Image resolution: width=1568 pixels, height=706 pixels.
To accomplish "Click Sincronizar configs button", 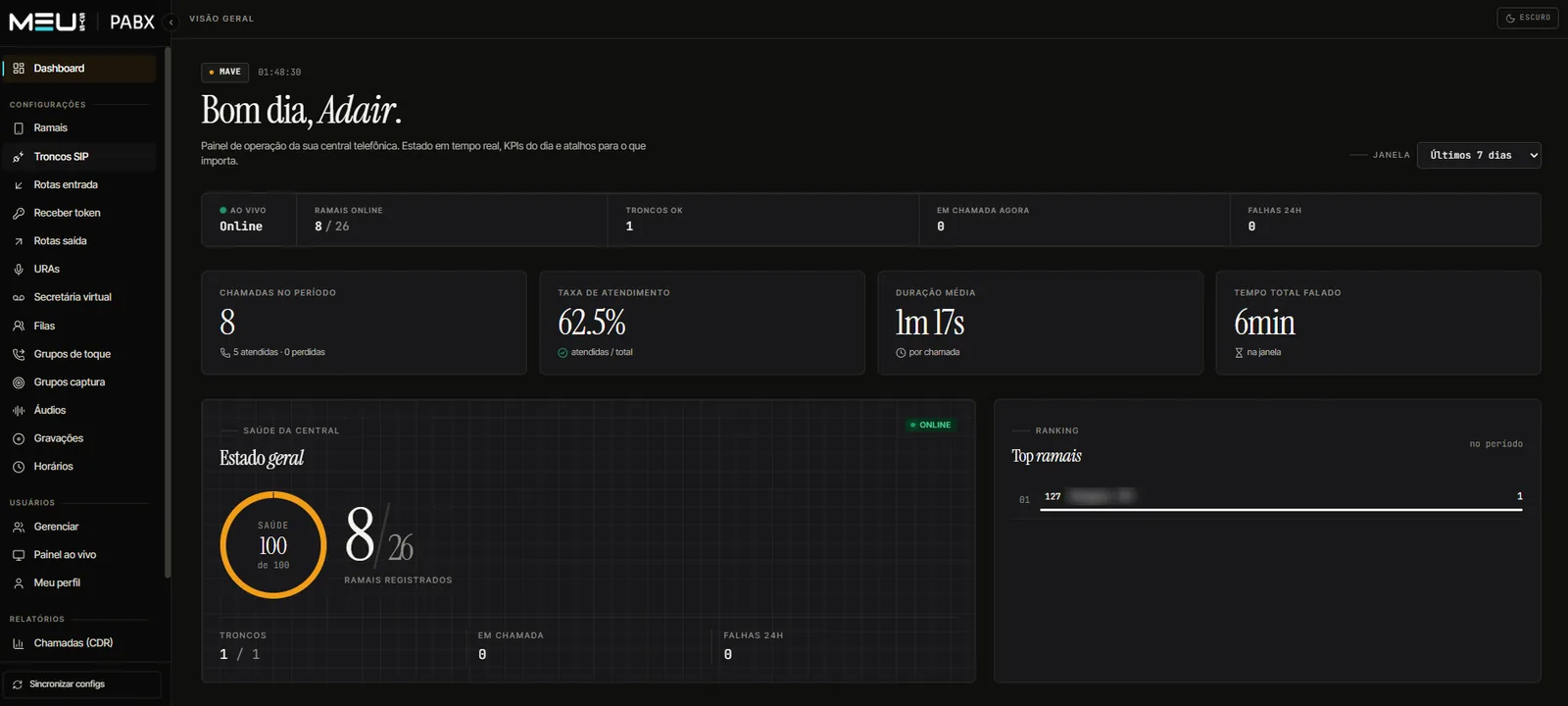I will (x=82, y=684).
